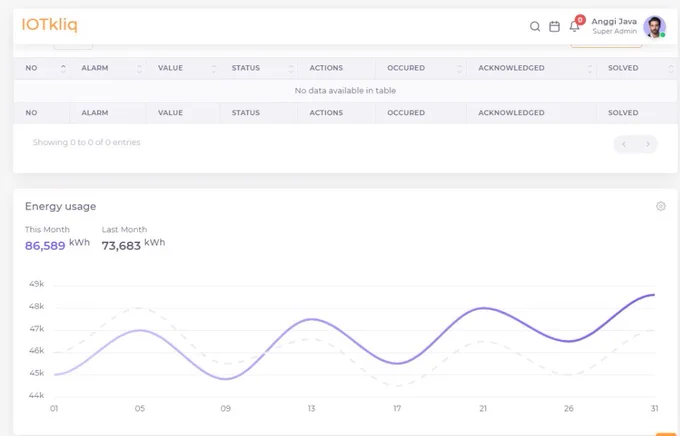Open the search magnifier icon
680x436 pixels.
[535, 26]
